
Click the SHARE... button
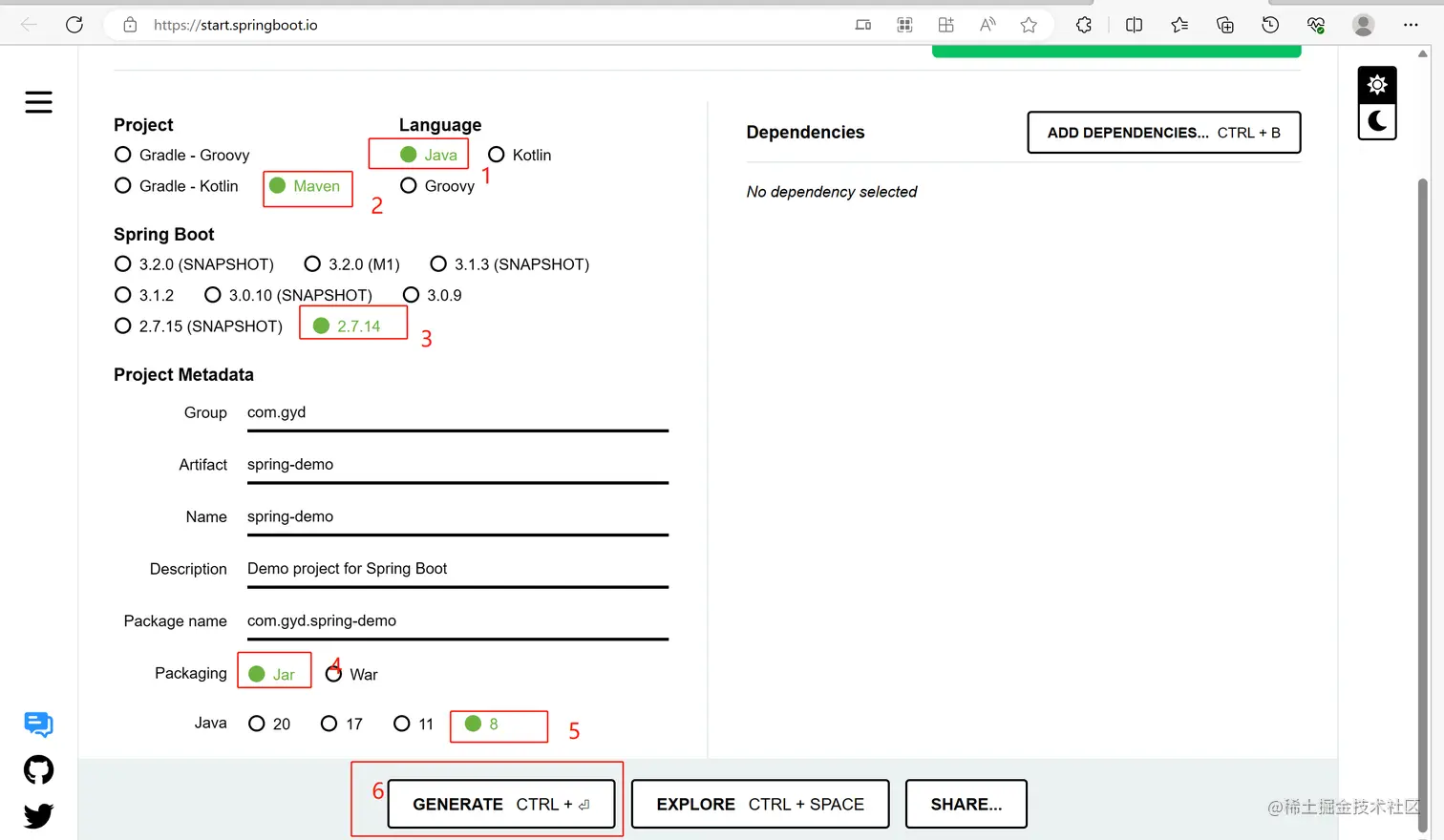click(x=966, y=804)
